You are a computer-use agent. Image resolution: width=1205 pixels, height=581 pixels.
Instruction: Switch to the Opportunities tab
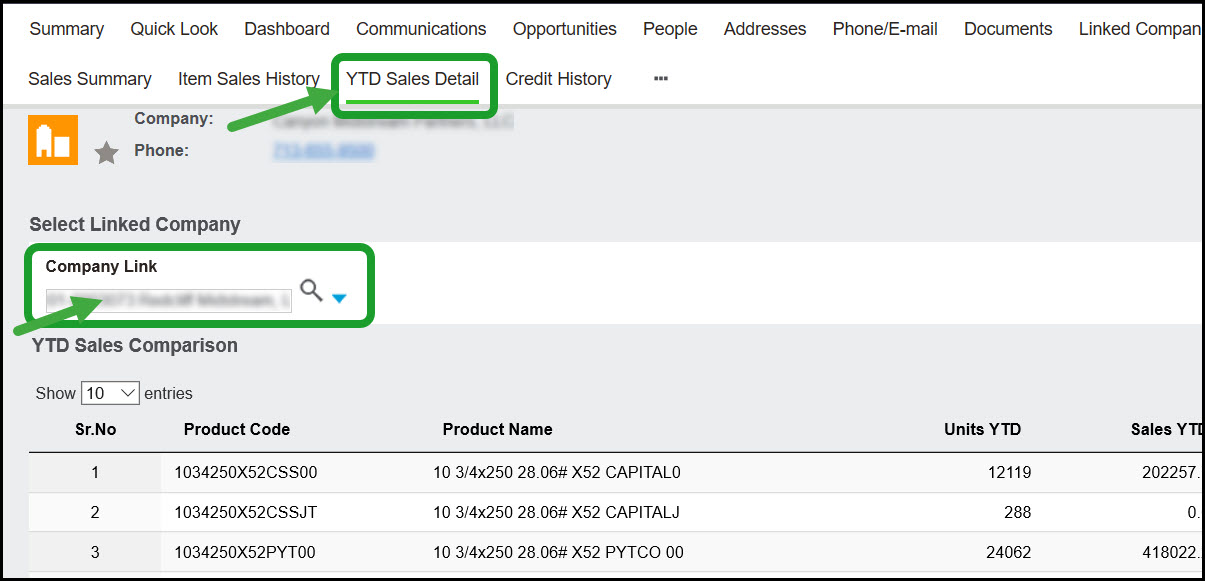pyautogui.click(x=564, y=29)
